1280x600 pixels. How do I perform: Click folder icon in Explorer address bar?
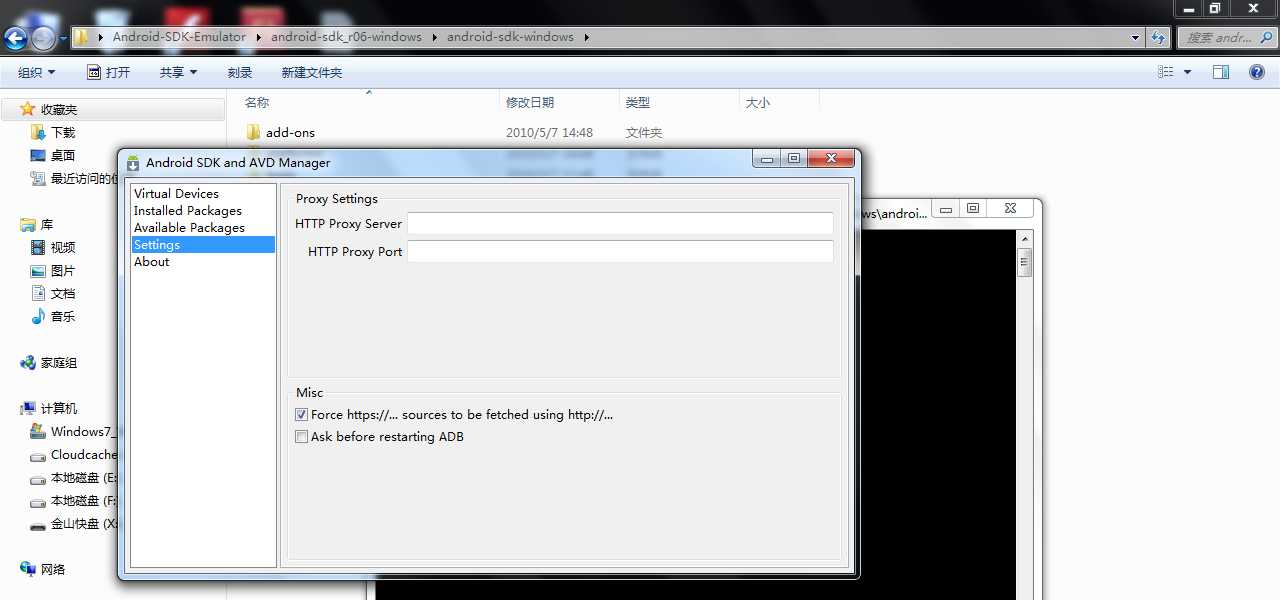pos(82,37)
